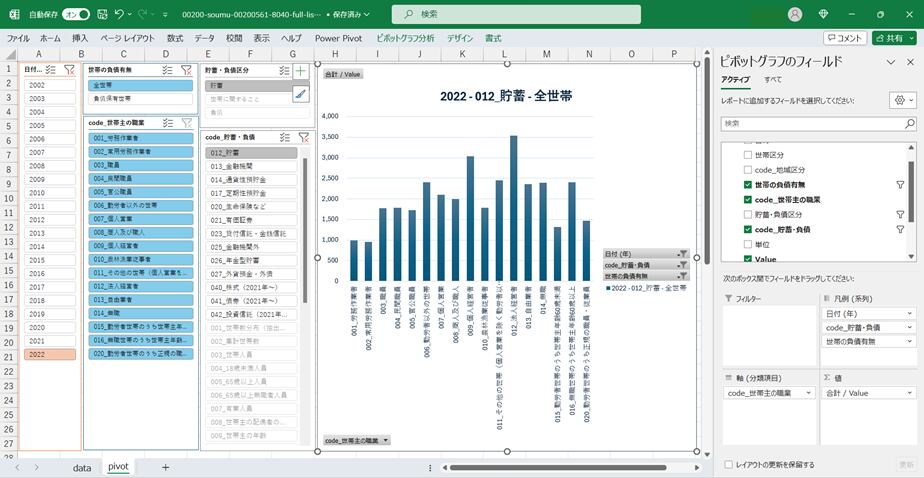
Task: Open the Power Pivot ribbon tab
Action: pos(337,38)
